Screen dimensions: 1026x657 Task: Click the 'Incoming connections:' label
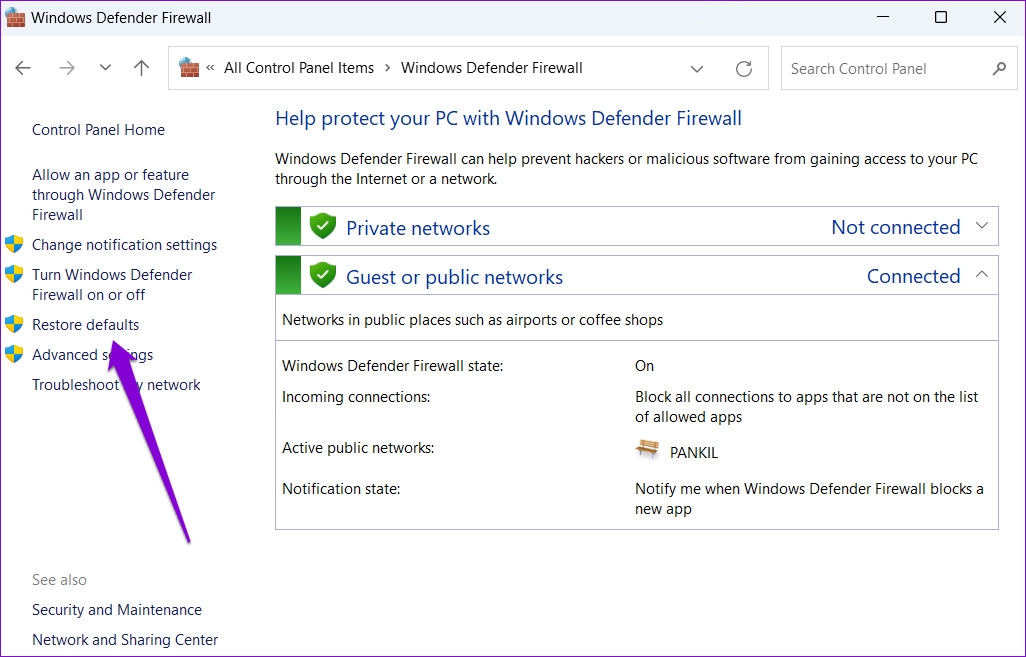356,397
